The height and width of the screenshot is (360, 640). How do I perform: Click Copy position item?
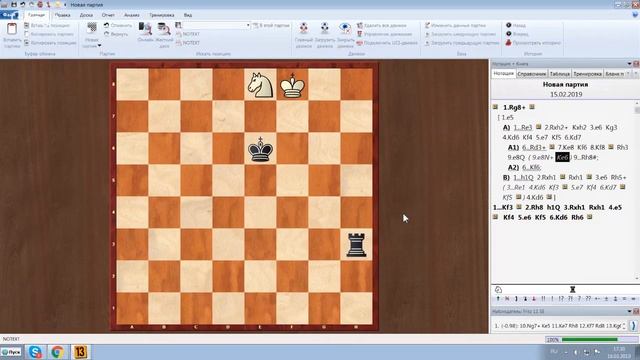click(x=50, y=43)
